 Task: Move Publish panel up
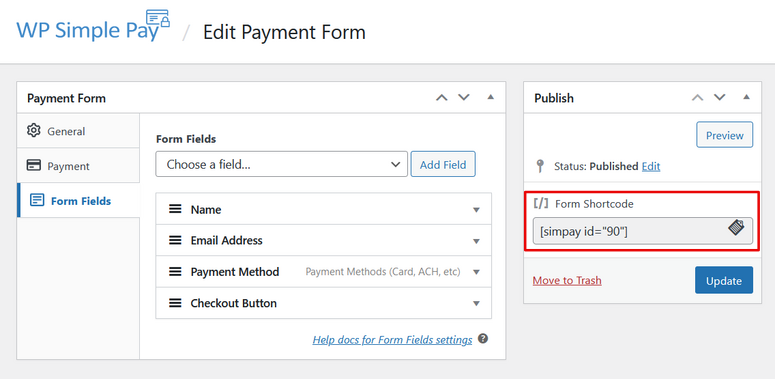tap(697, 97)
